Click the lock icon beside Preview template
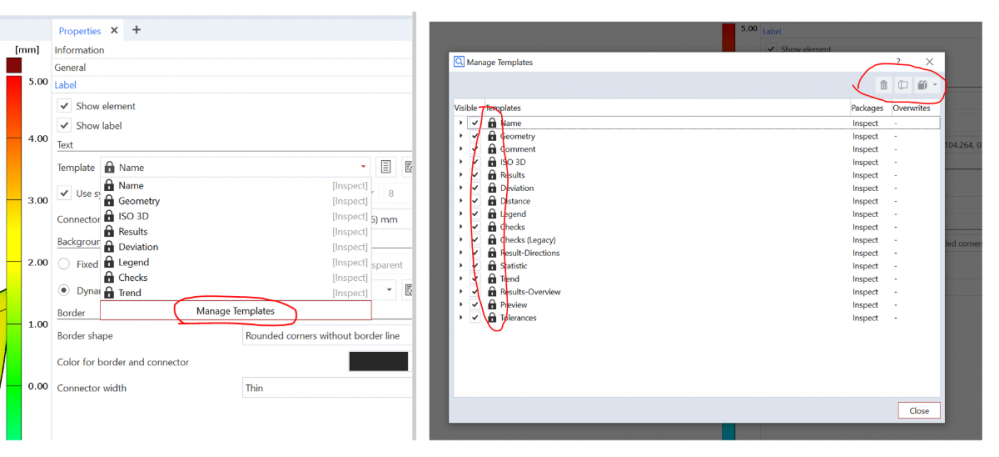 (492, 305)
